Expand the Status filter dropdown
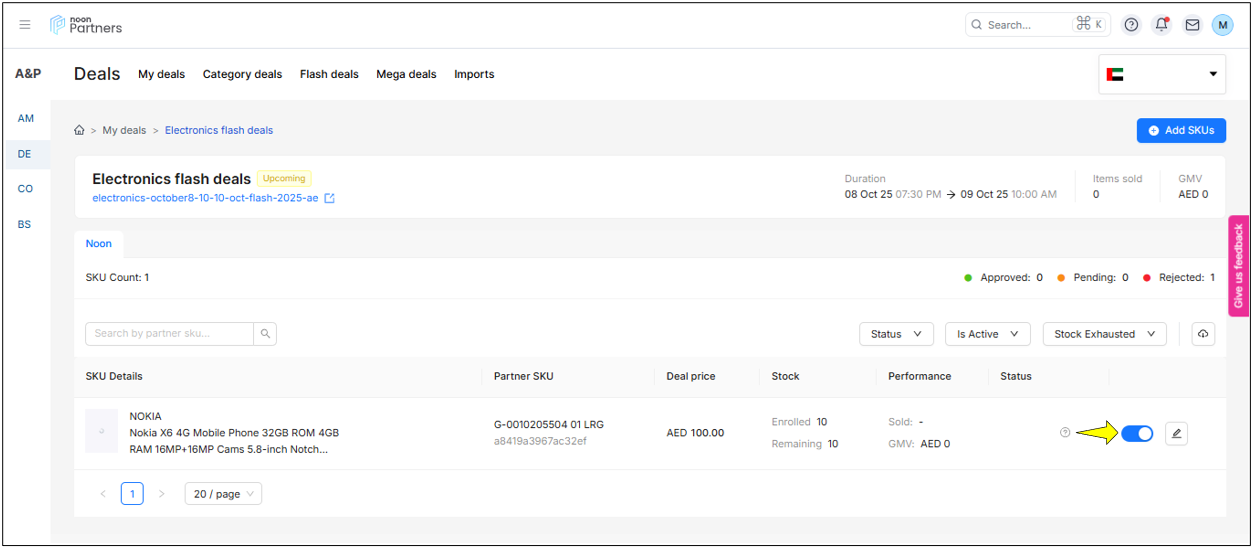 pos(896,334)
